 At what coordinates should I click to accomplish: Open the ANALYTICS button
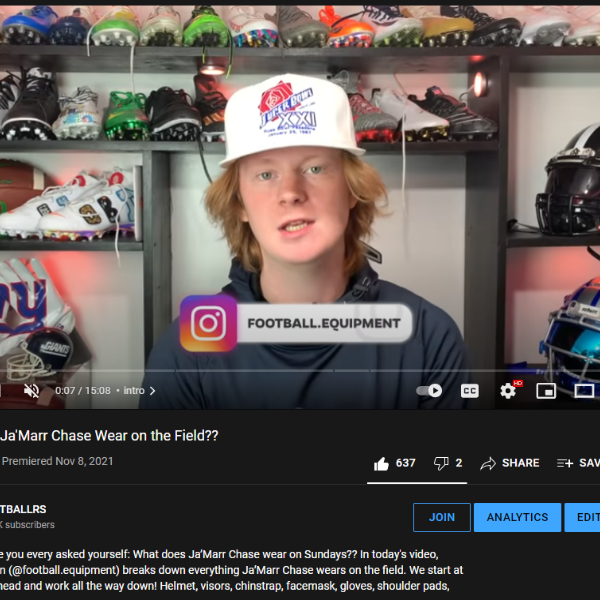pos(517,517)
